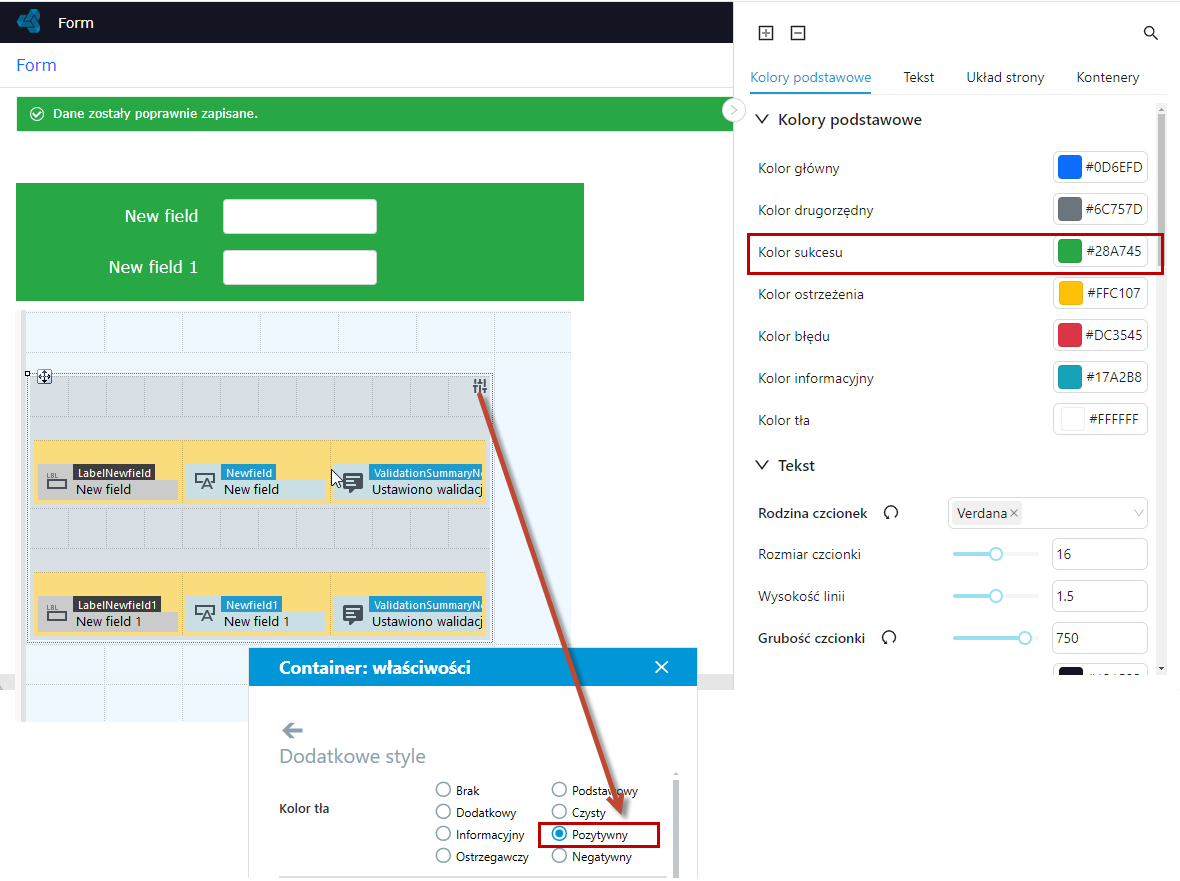Select the Newfield text input control icon
Image resolution: width=1180 pixels, height=881 pixels.
point(205,481)
